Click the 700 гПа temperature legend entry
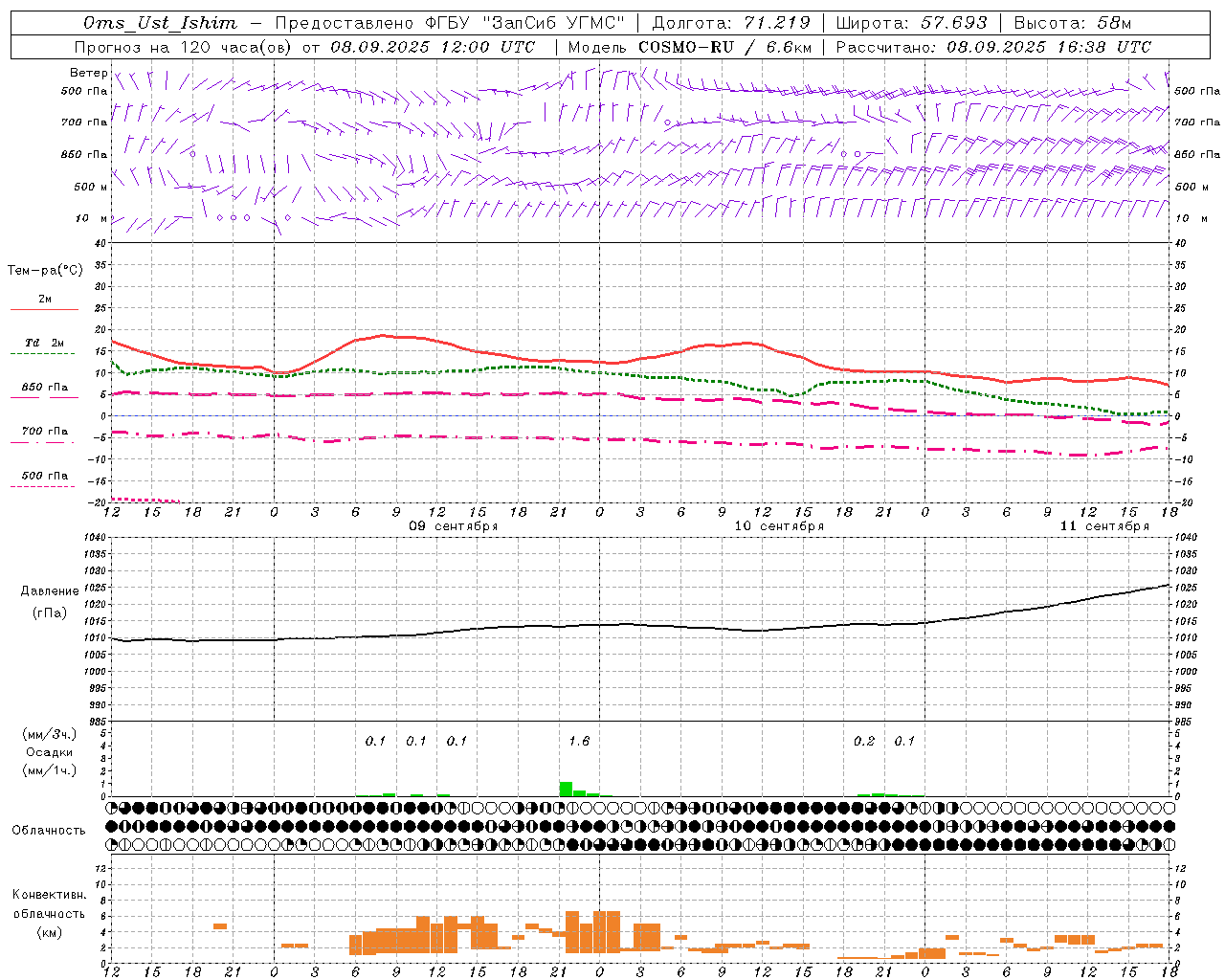 pyautogui.click(x=44, y=432)
